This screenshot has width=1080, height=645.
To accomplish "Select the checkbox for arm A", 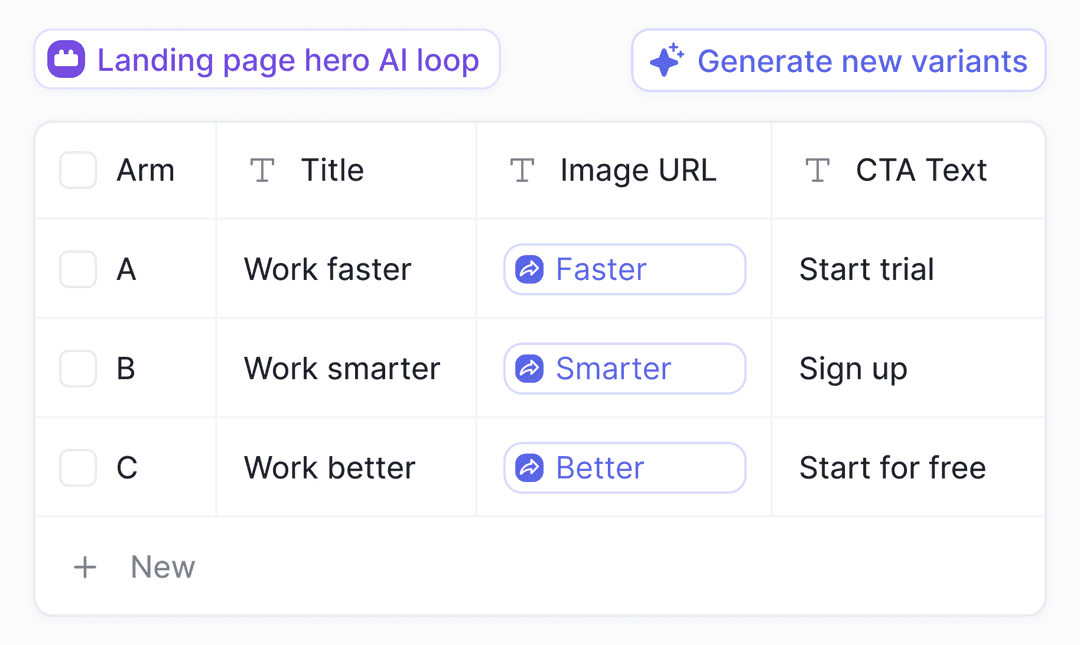I will (77, 268).
